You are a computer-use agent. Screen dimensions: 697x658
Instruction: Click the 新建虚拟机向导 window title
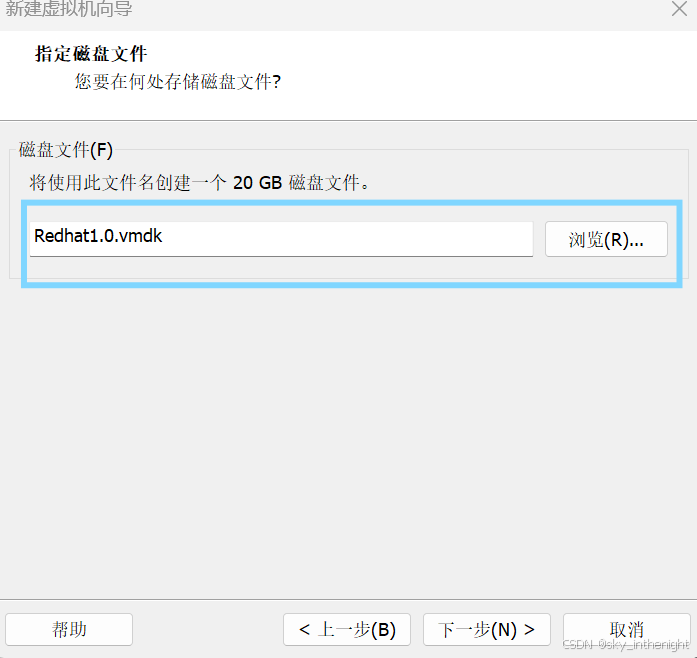coord(69,8)
